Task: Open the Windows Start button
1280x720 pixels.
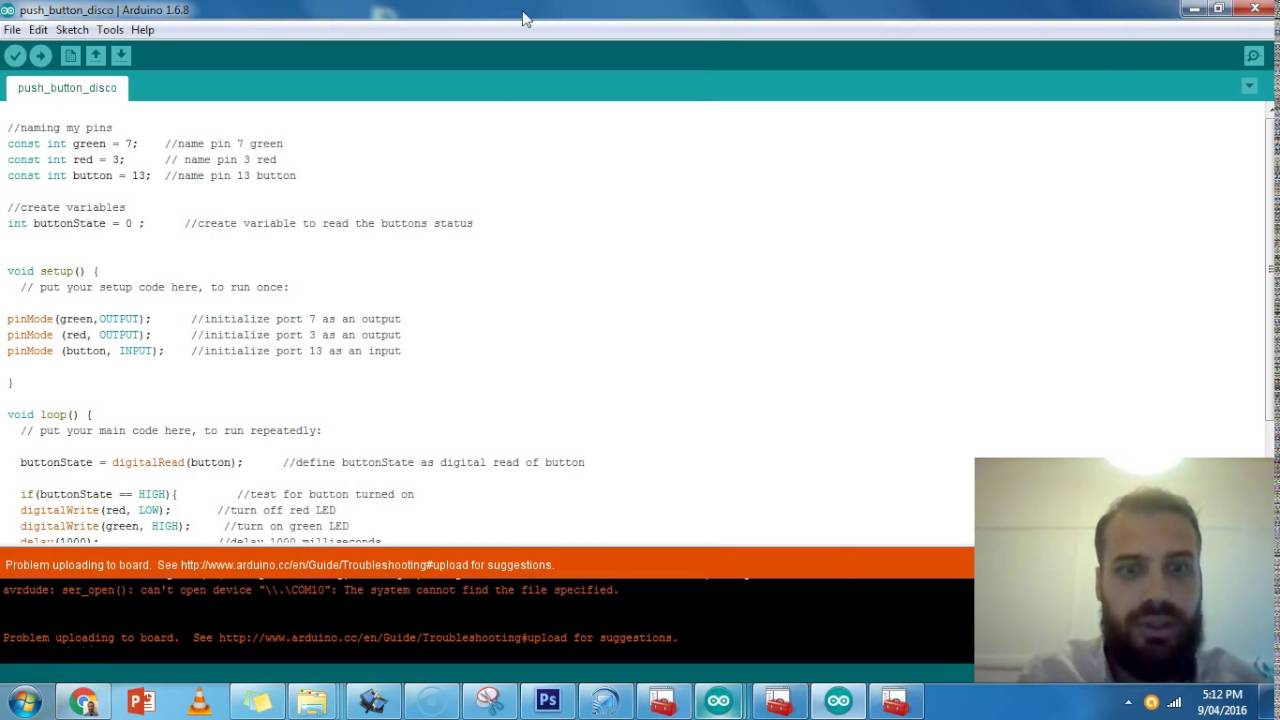Action: click(24, 701)
